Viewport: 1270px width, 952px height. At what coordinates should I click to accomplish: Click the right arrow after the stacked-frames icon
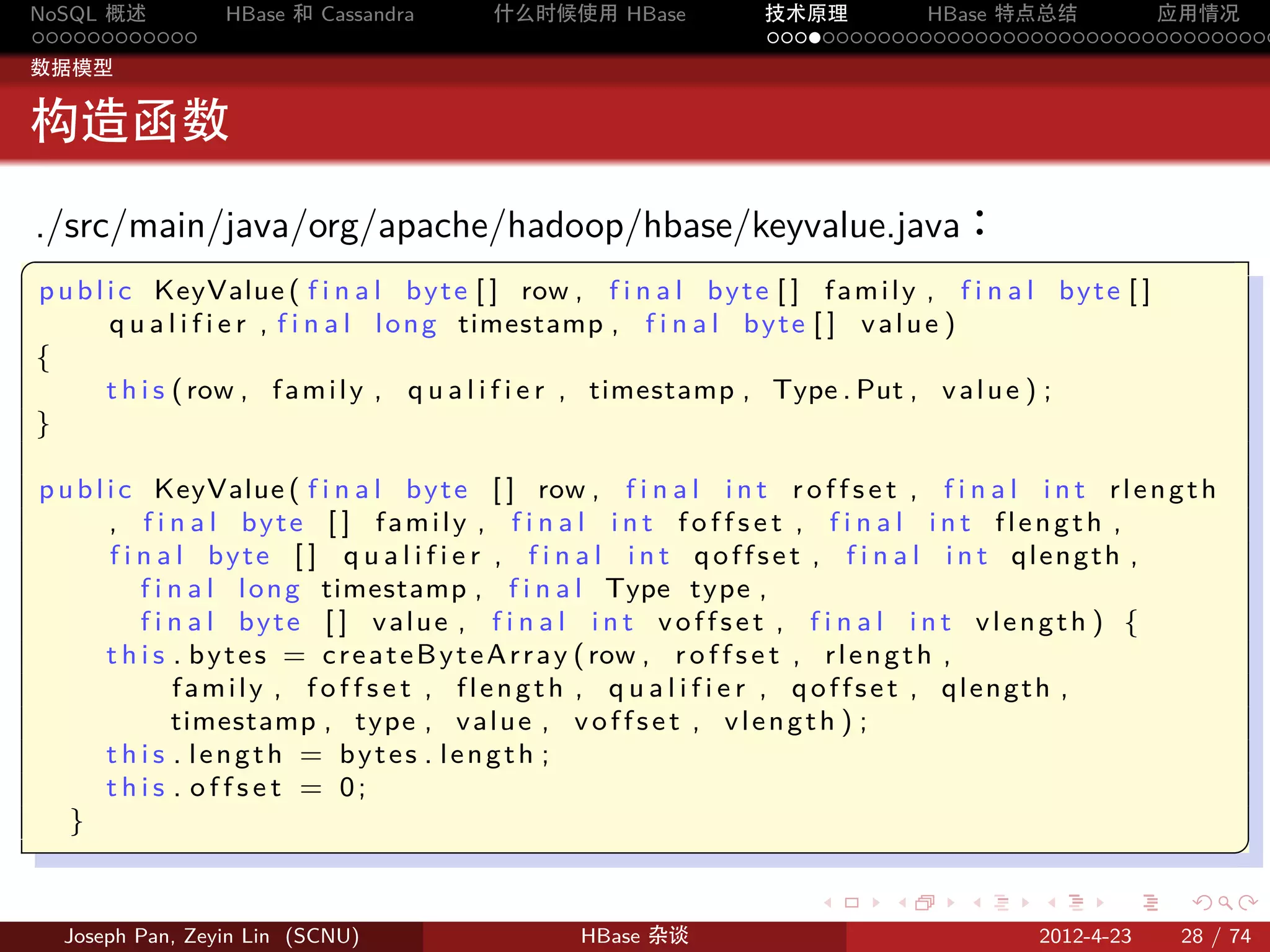coord(951,903)
